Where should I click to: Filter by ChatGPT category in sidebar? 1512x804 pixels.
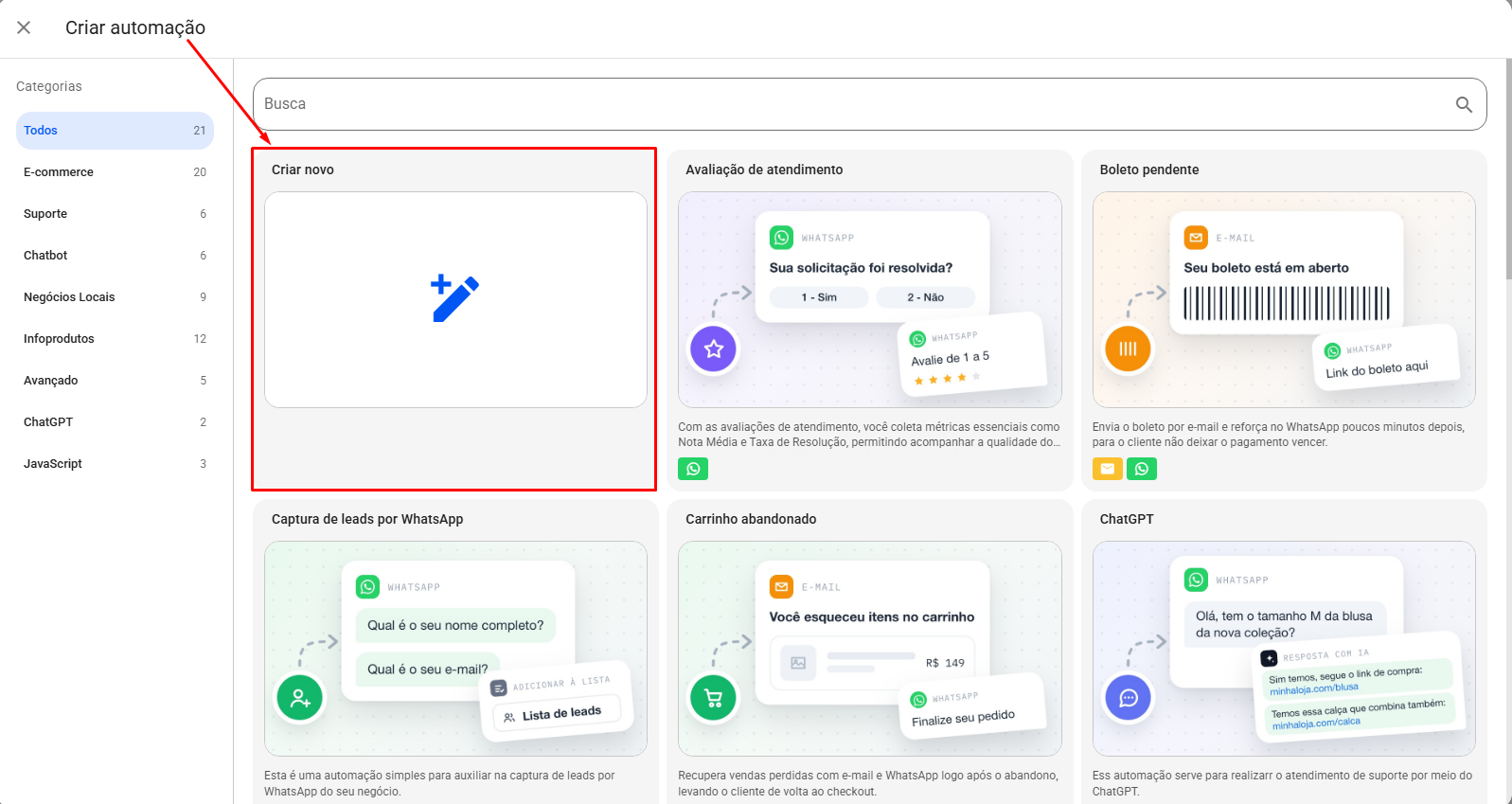click(x=115, y=422)
